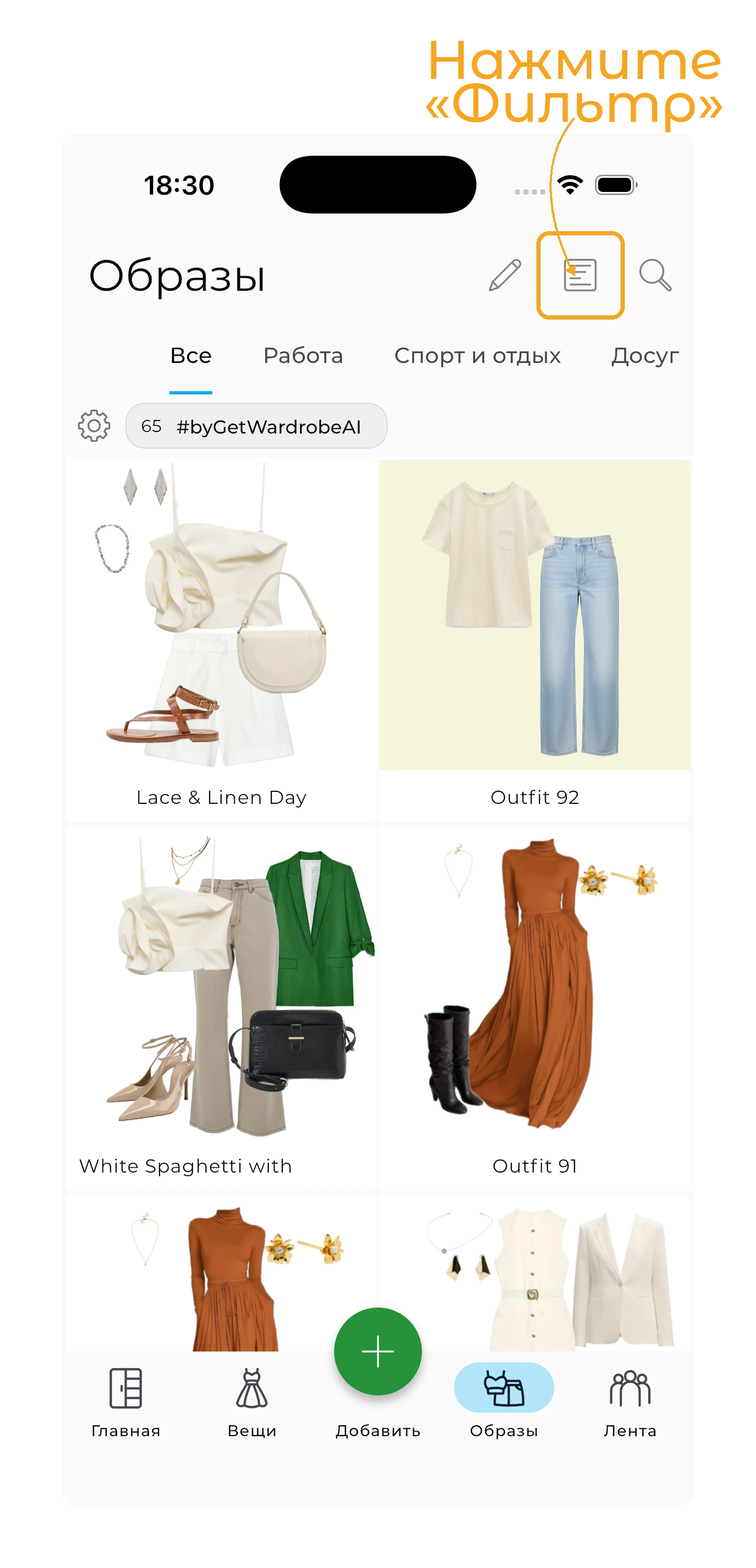
Task: Select Спорт и отдых tab
Action: pos(477,356)
